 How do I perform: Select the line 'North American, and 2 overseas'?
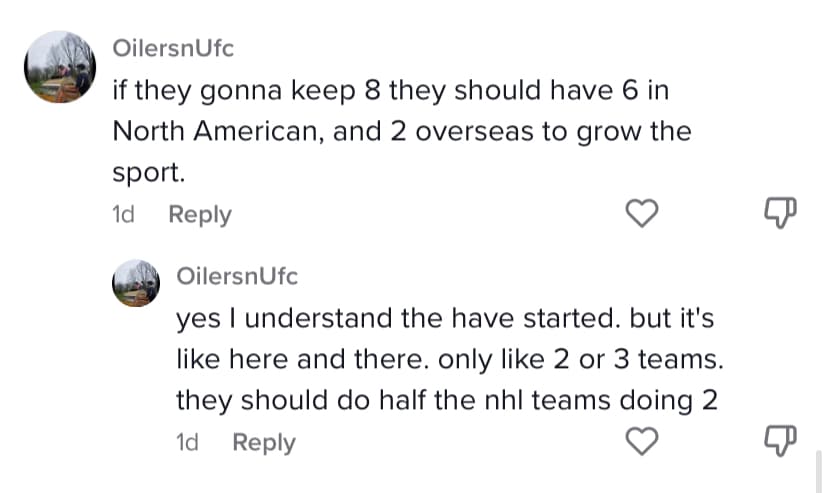(401, 131)
